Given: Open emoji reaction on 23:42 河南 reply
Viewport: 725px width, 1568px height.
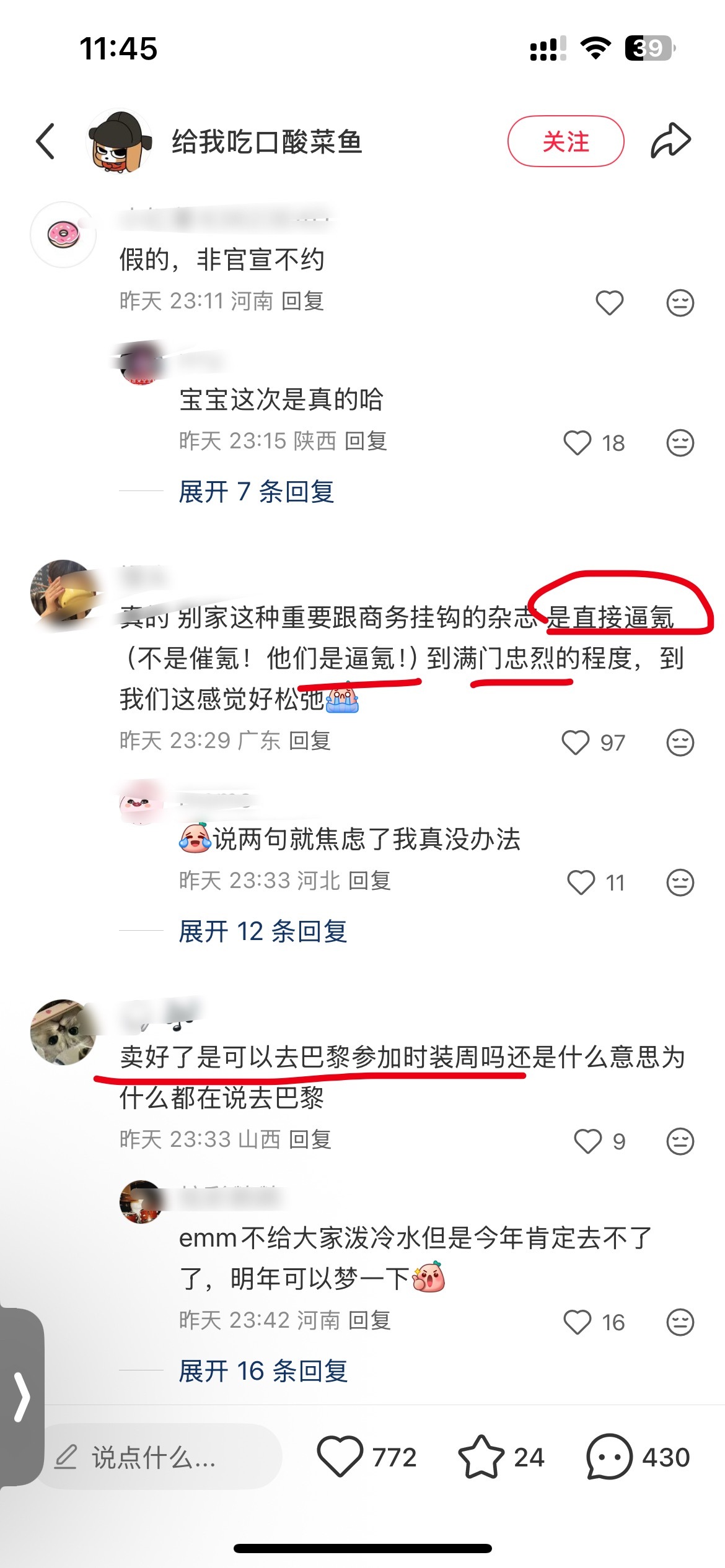Looking at the screenshot, I should tap(680, 1322).
